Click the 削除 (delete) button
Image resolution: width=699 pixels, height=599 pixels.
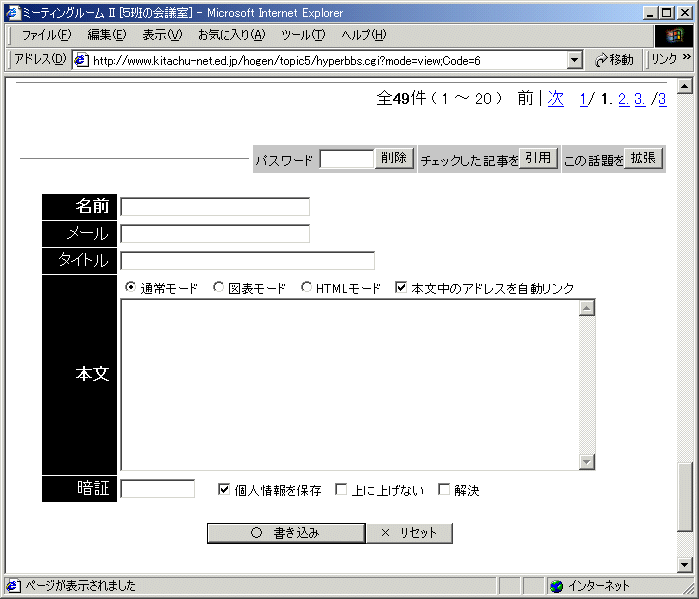click(394, 158)
